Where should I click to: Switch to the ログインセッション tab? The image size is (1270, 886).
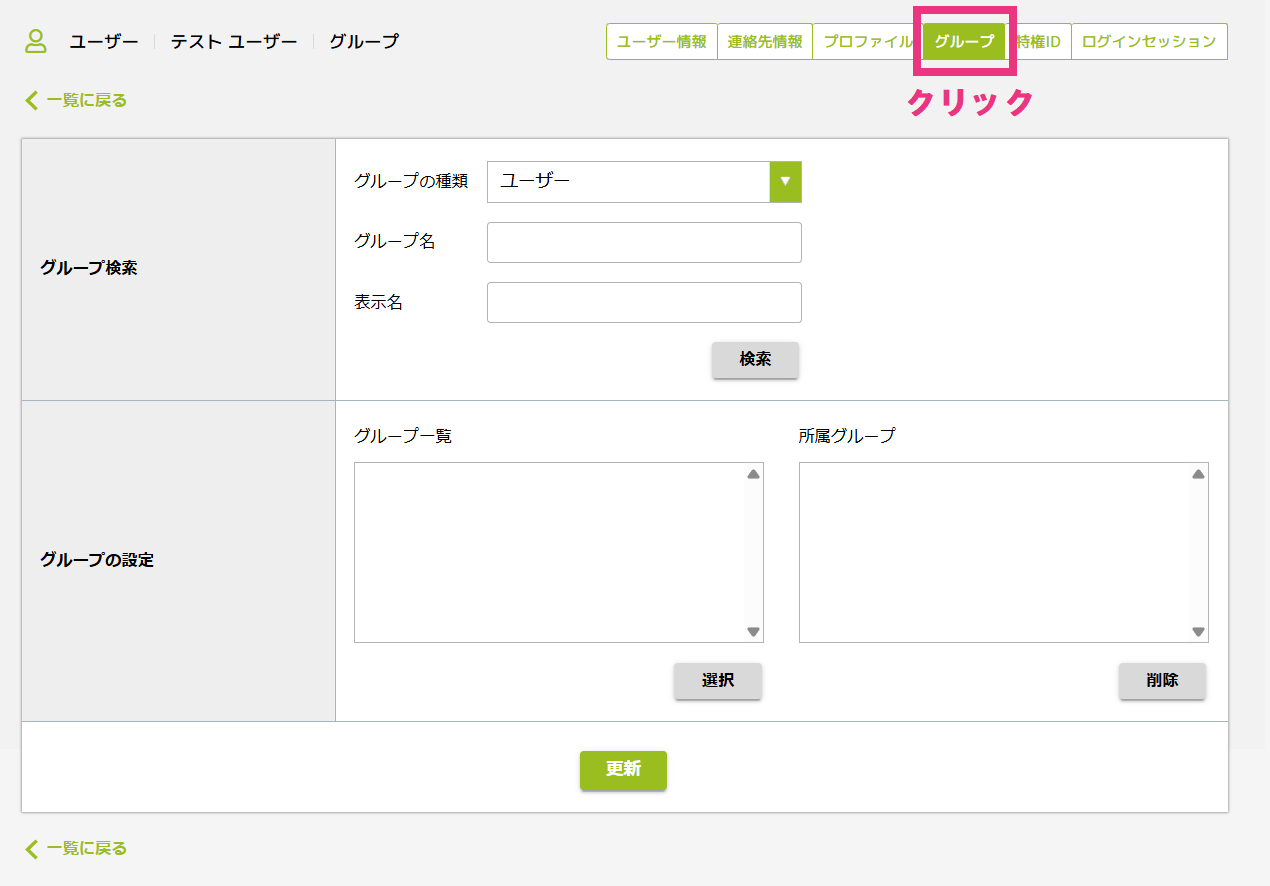1149,42
